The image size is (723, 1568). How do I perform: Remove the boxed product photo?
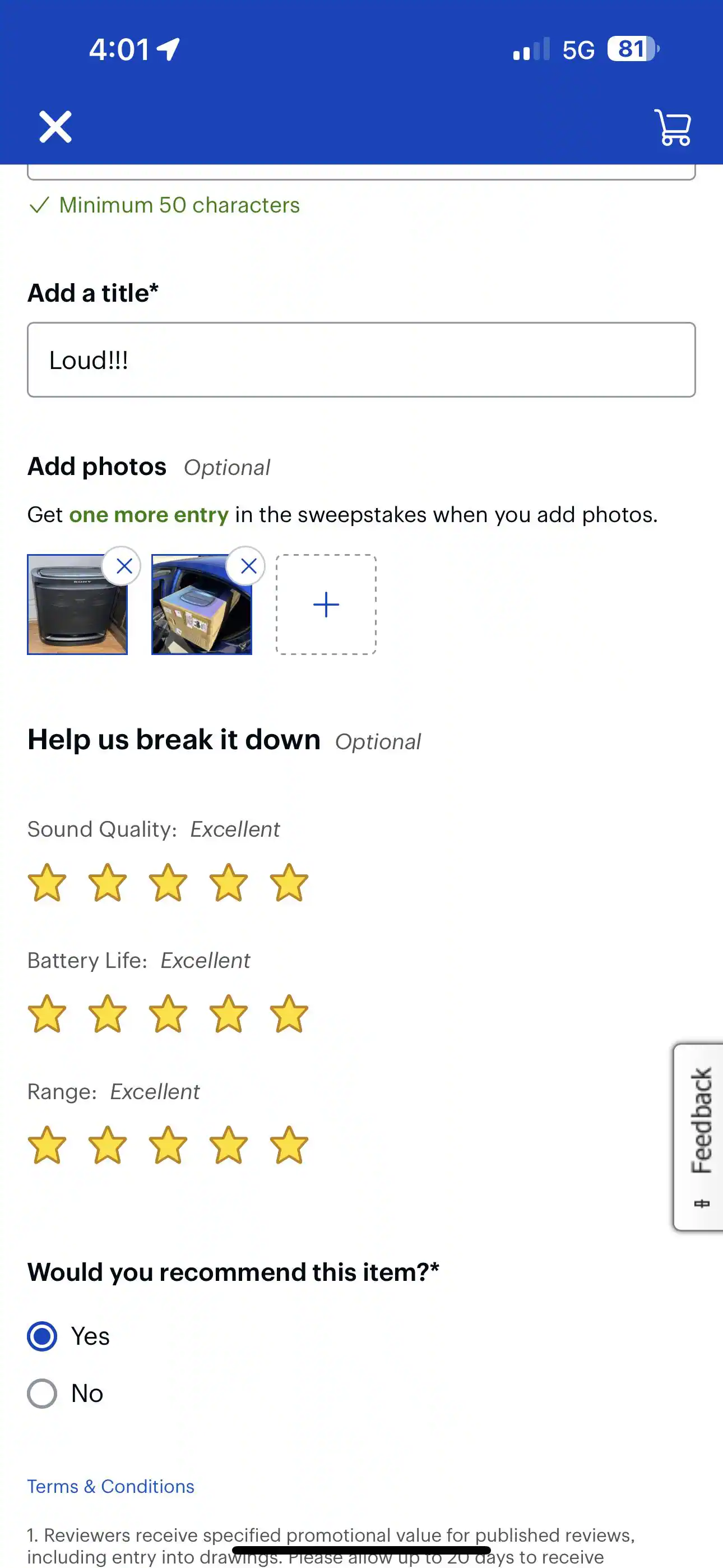[x=248, y=566]
